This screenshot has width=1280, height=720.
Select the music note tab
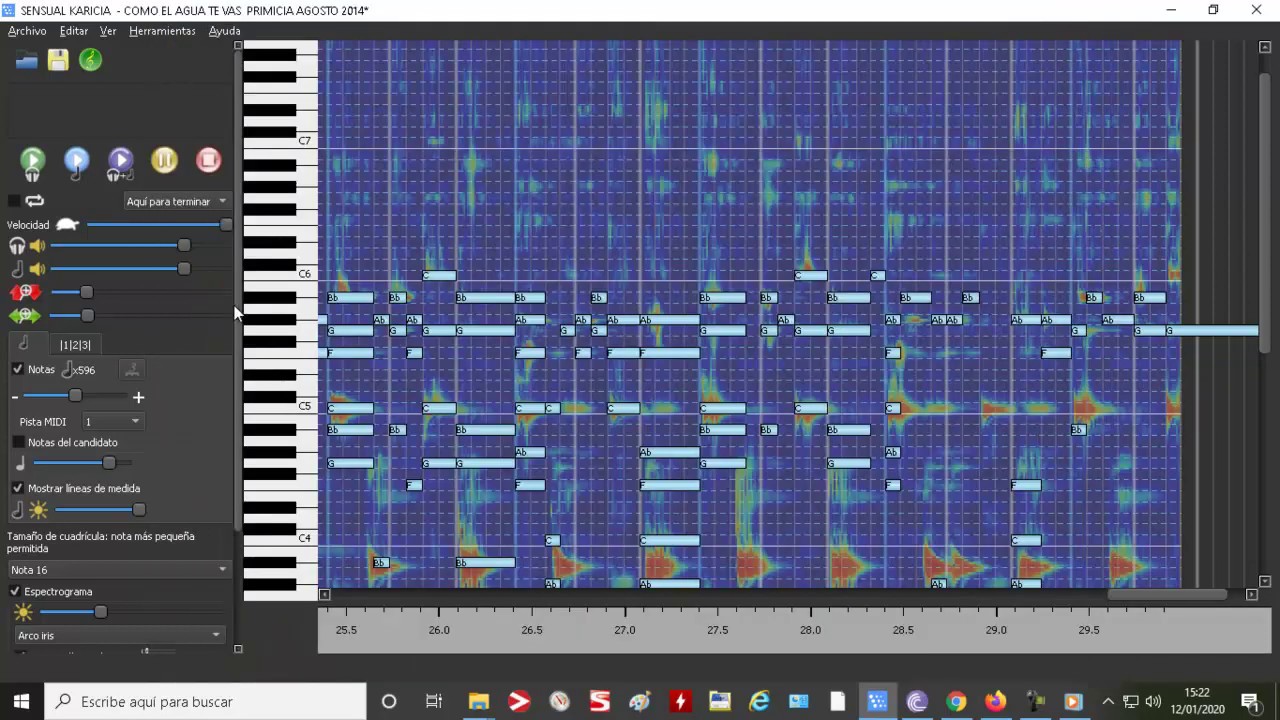point(24,343)
